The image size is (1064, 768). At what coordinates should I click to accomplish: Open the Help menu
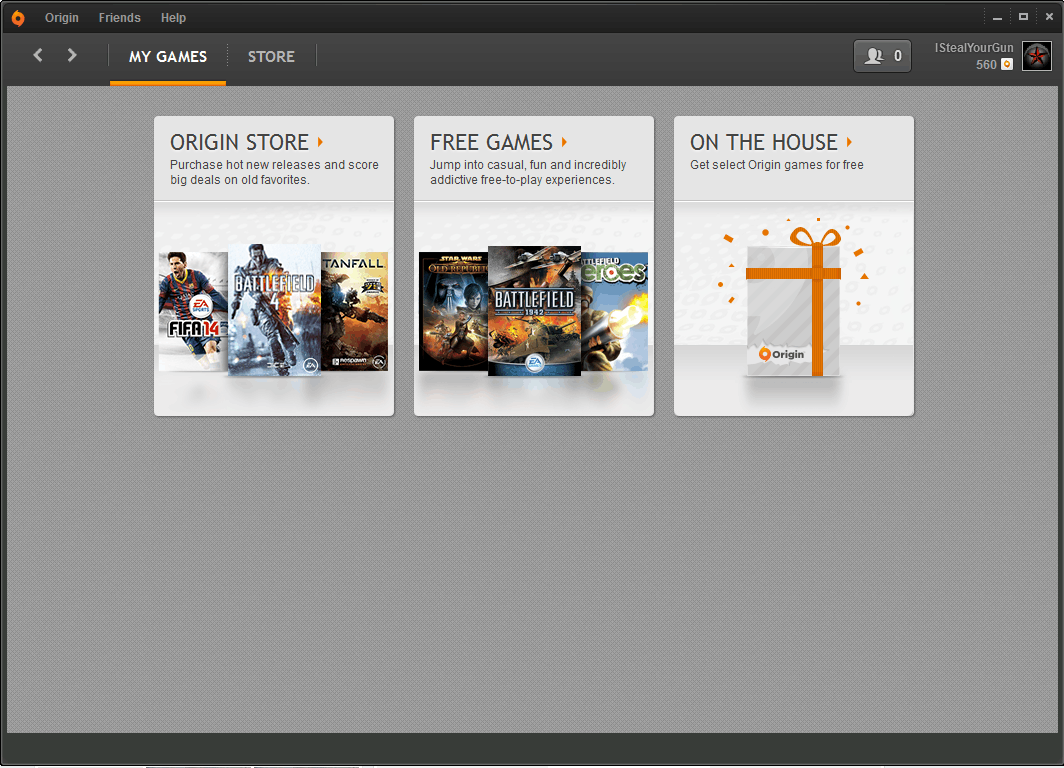(x=173, y=18)
